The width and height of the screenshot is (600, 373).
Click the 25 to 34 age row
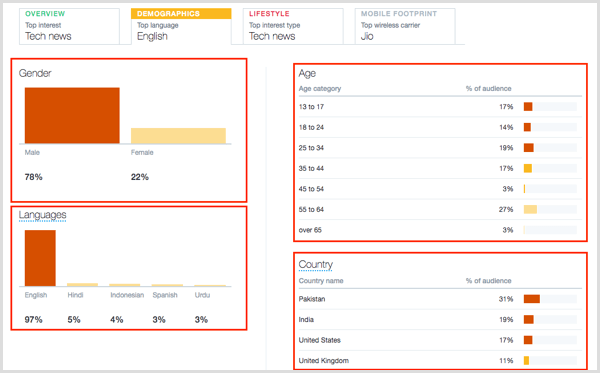440,148
